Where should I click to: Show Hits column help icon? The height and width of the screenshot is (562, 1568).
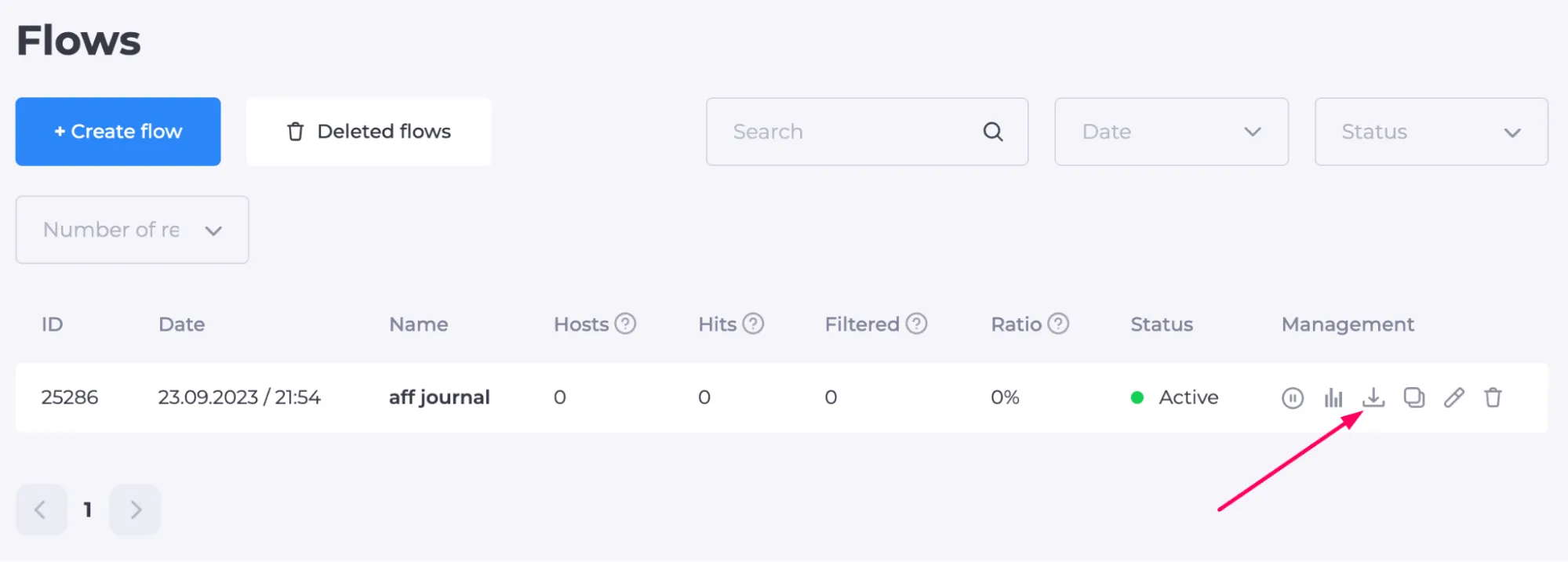(x=753, y=324)
